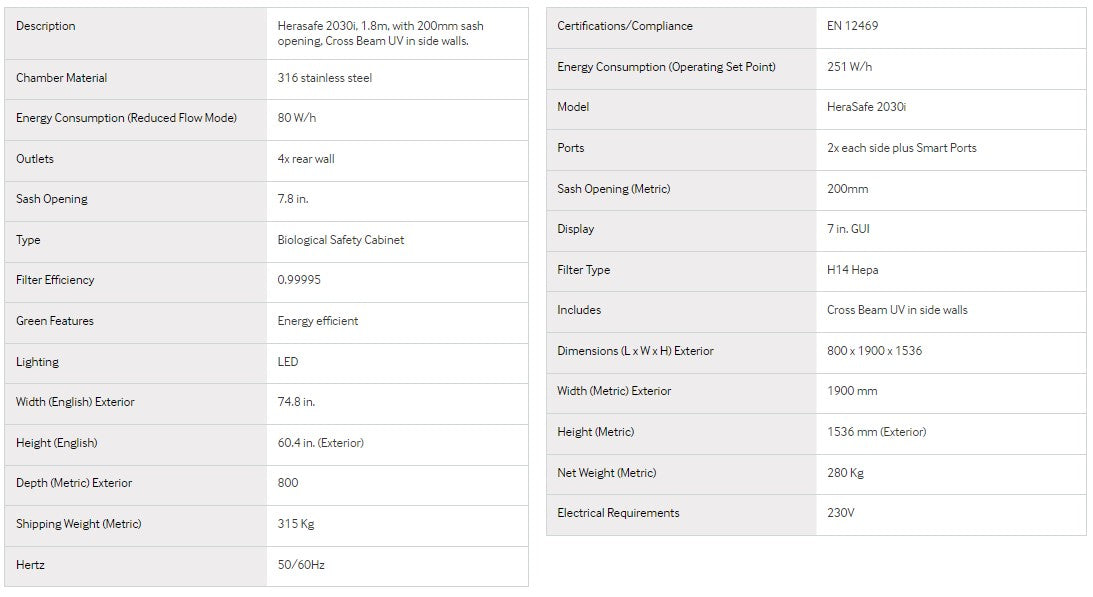The image size is (1093, 597).
Task: Click the '50/60Hz' Hertz value
Action: [x=301, y=565]
